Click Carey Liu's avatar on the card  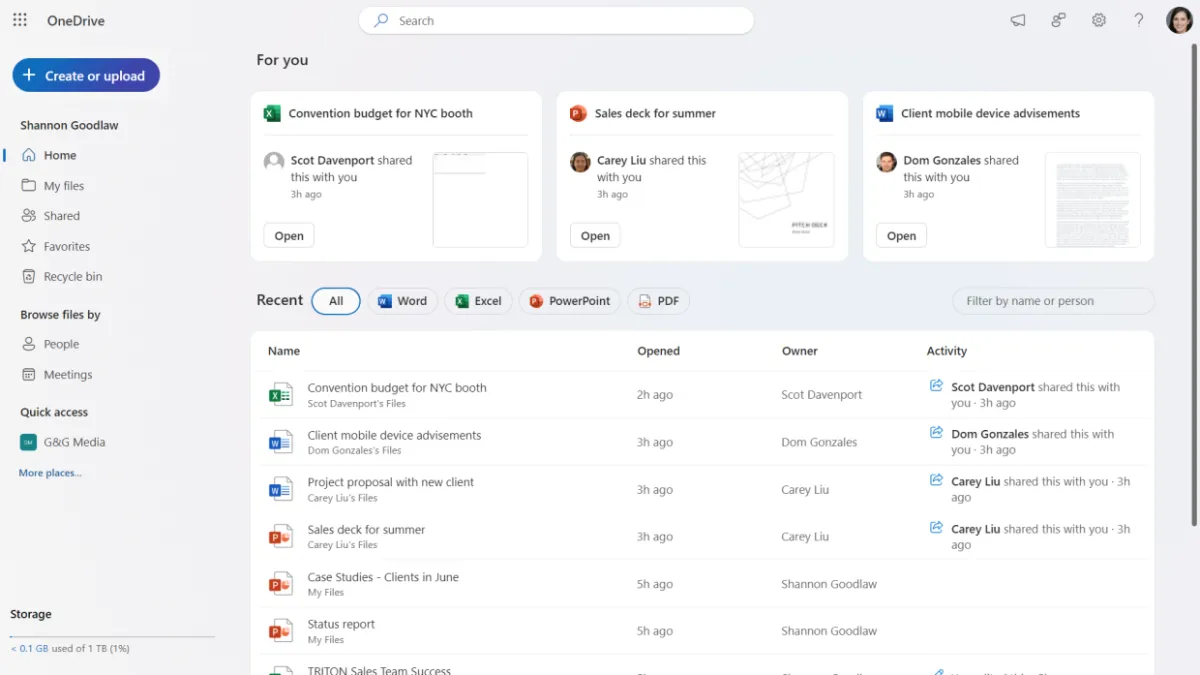[x=580, y=162]
